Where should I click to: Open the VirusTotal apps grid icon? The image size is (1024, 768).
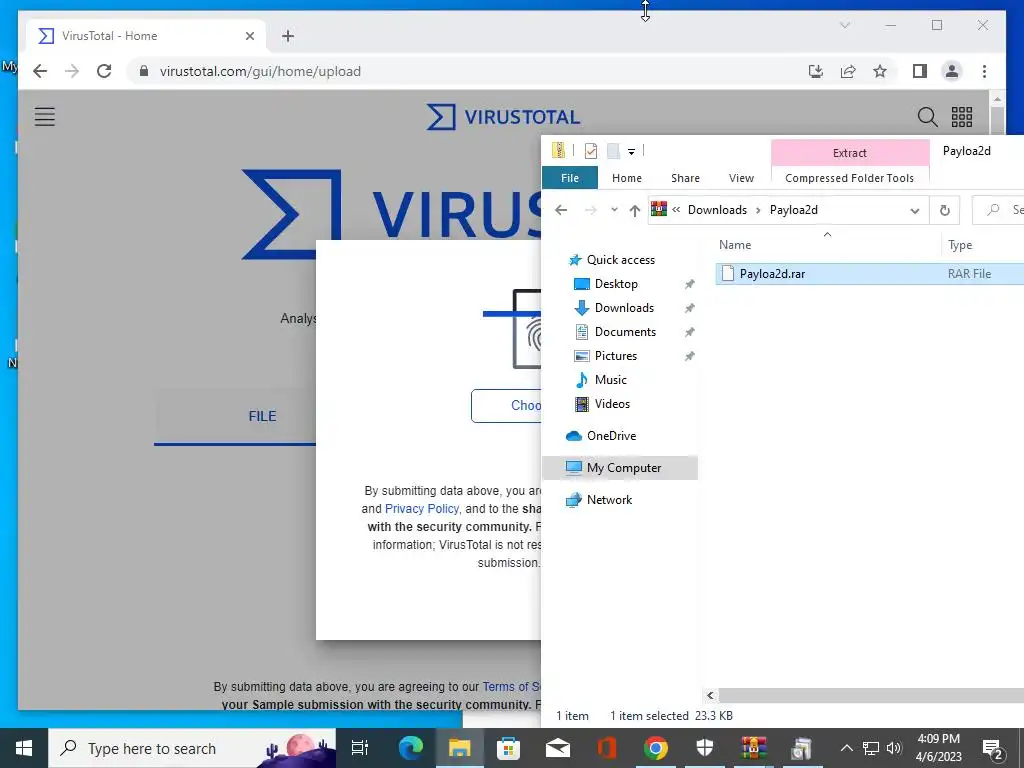[x=961, y=117]
